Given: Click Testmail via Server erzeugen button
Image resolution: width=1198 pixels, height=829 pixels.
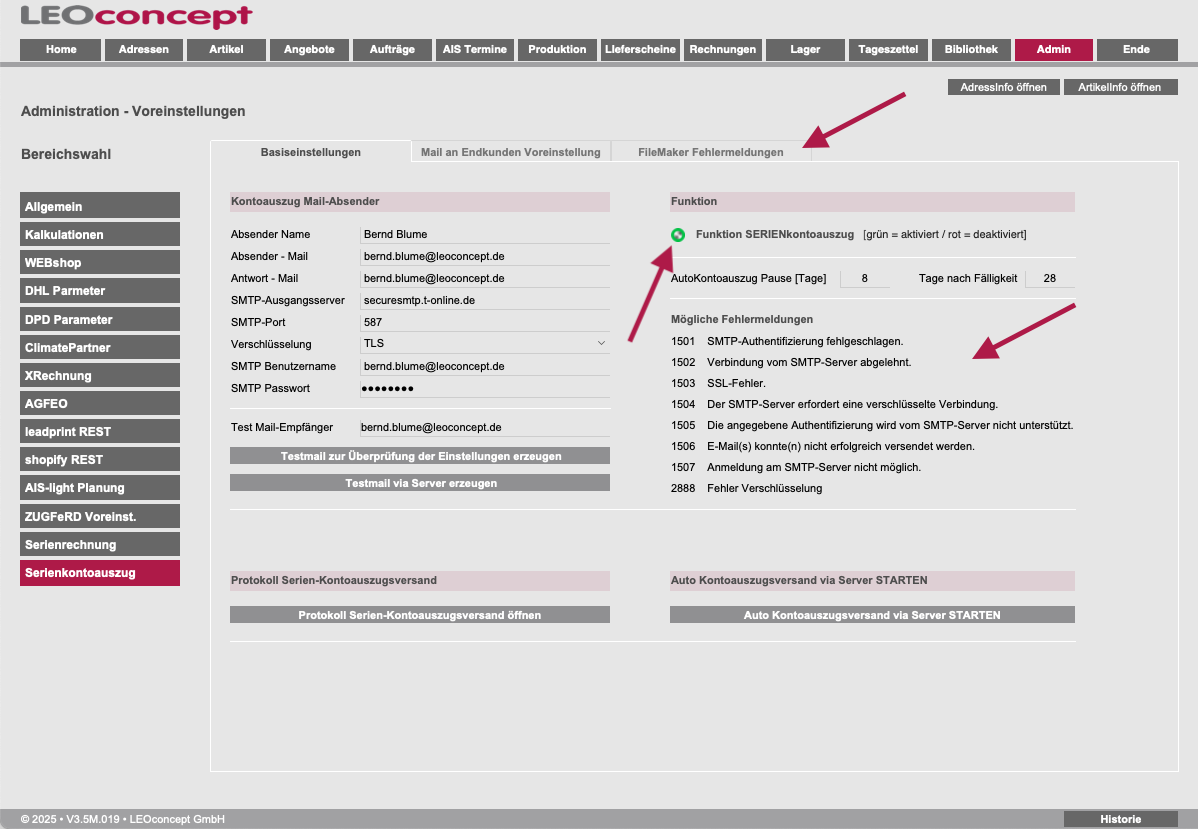Looking at the screenshot, I should click(x=420, y=483).
